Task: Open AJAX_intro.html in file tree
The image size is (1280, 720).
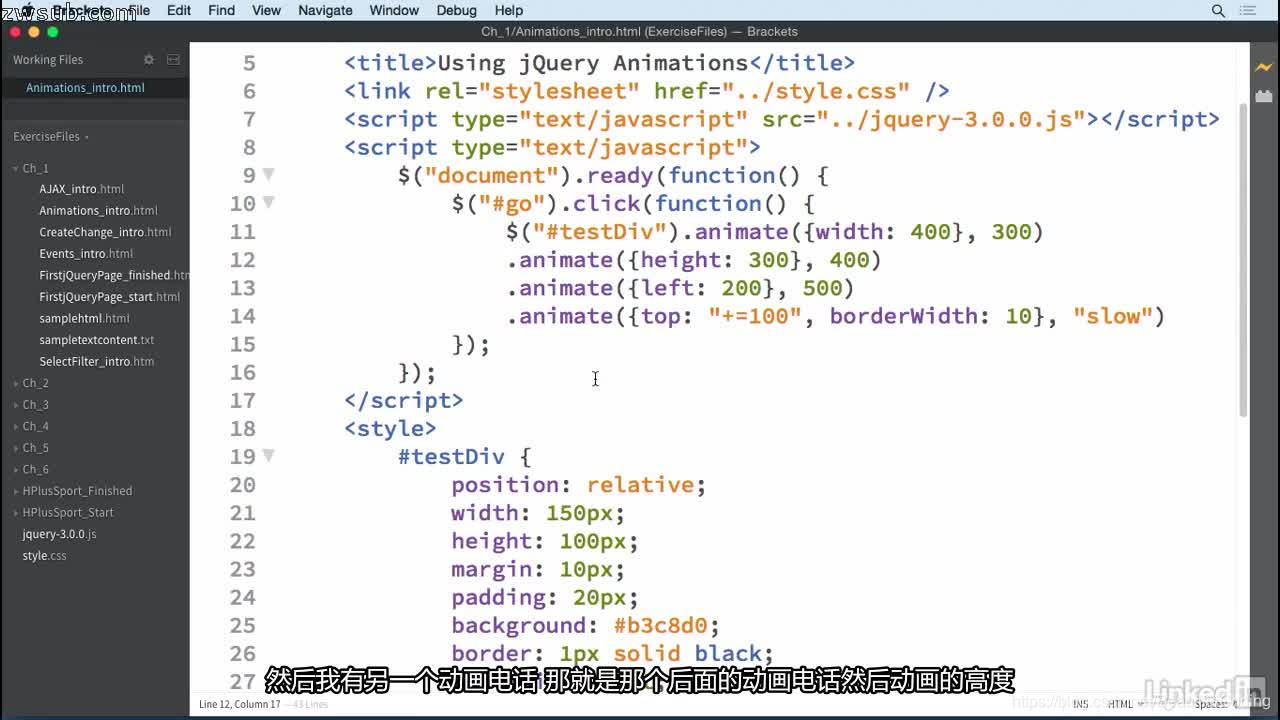Action: [x=82, y=189]
